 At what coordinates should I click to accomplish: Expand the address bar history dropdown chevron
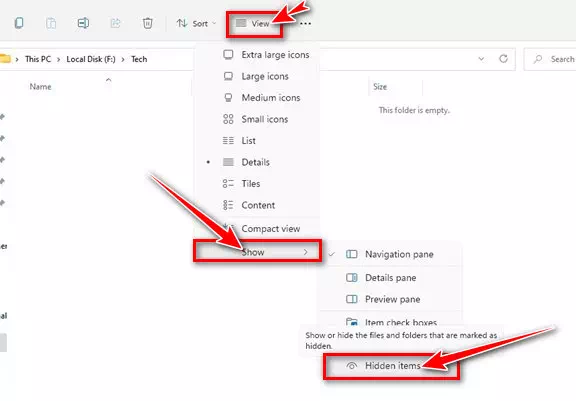pyautogui.click(x=481, y=59)
